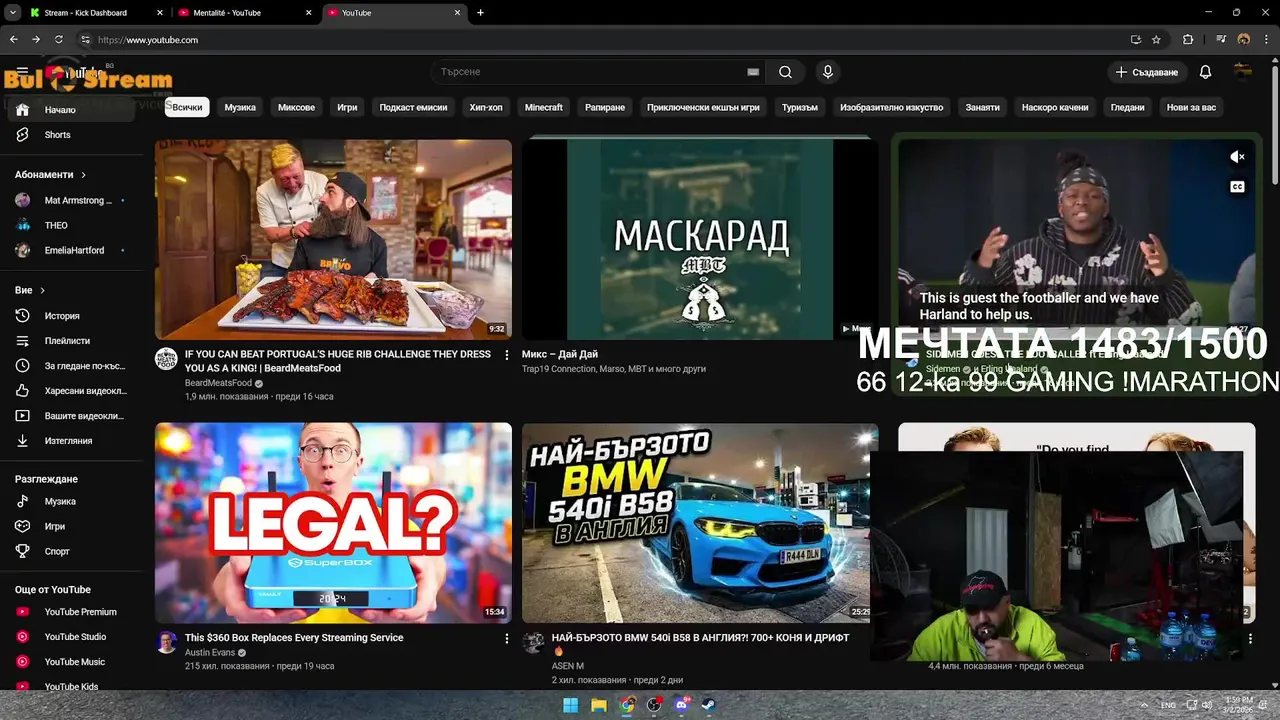Open the notifications bell
The image size is (1280, 720).
1205,72
